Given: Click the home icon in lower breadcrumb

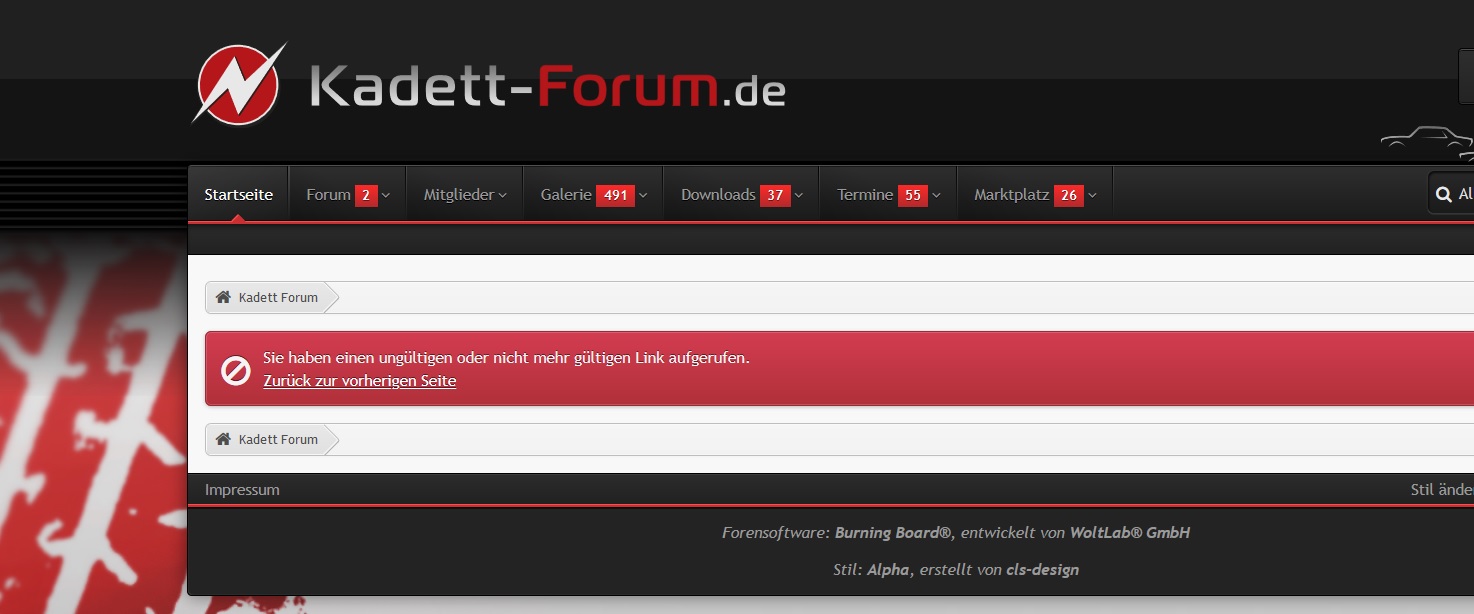Looking at the screenshot, I should (x=224, y=440).
